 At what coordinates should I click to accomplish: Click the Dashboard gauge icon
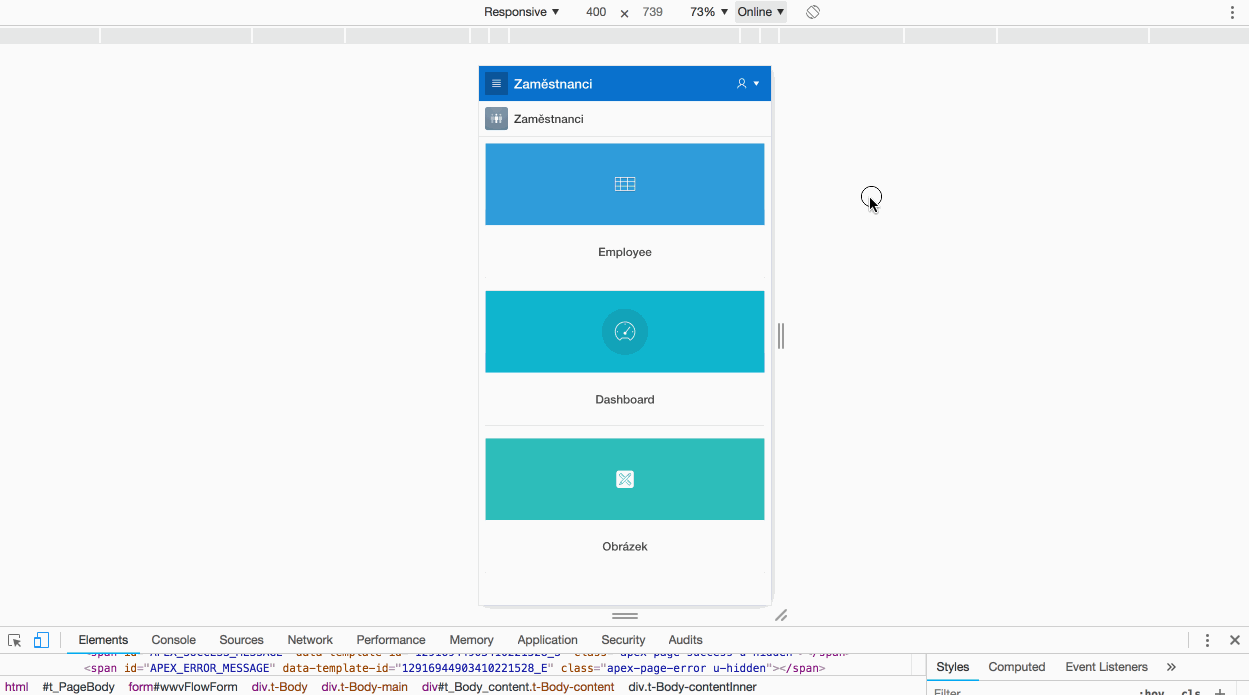[625, 332]
